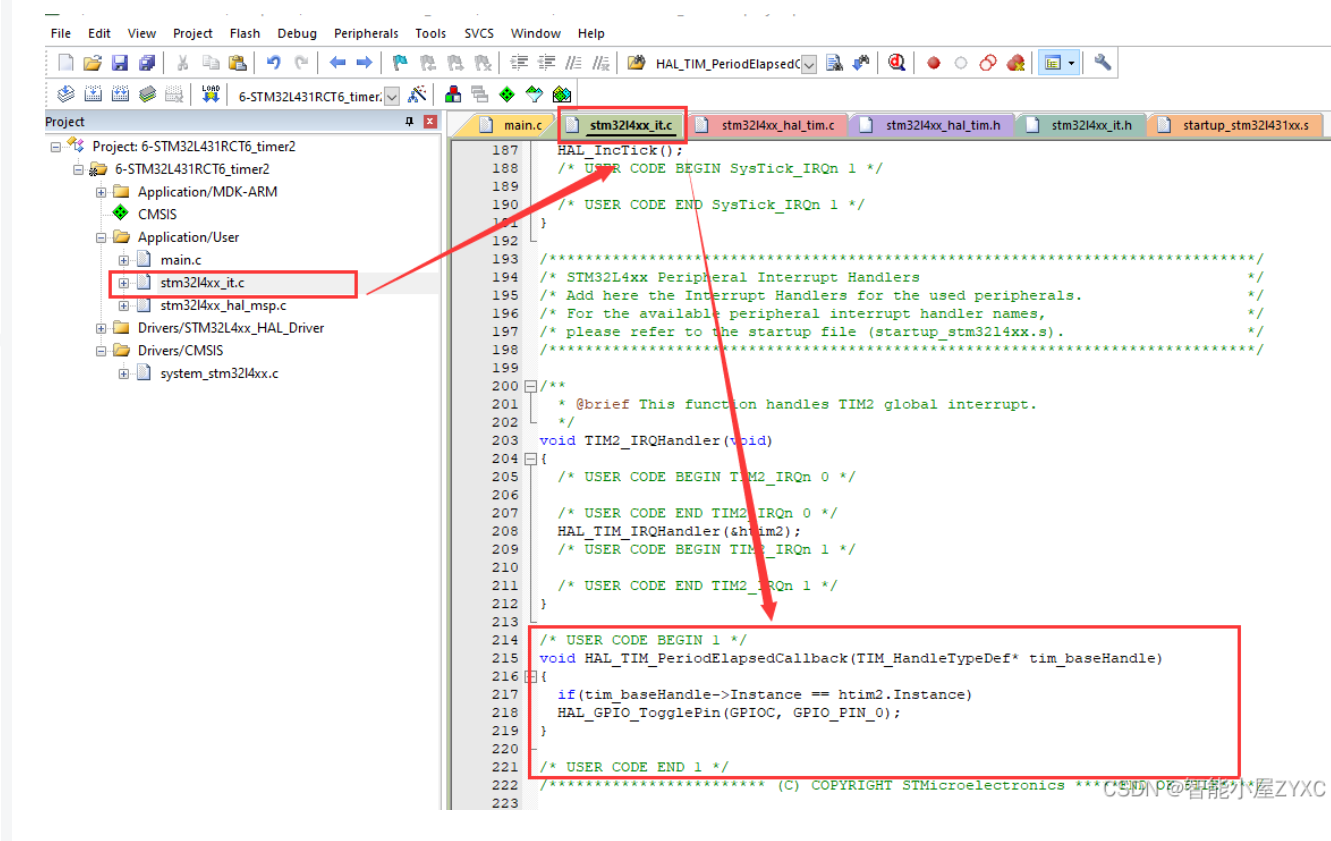Click the Translate file icon
The width and height of the screenshot is (1331, 841).
point(66,94)
